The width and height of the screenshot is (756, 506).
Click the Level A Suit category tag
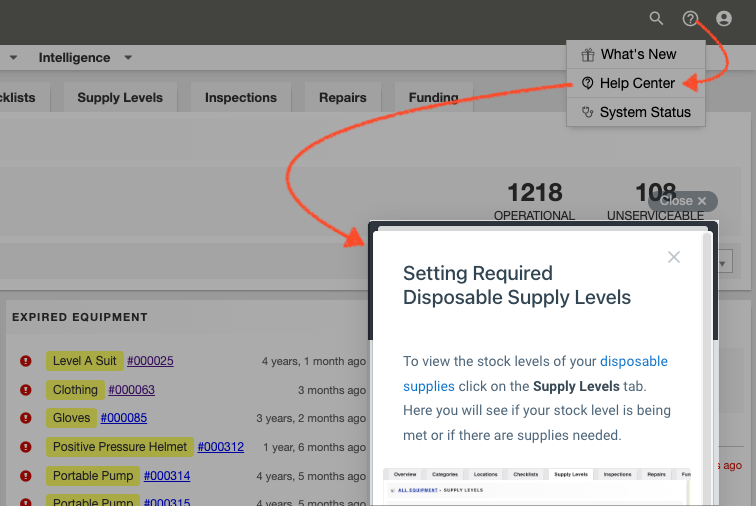point(84,361)
